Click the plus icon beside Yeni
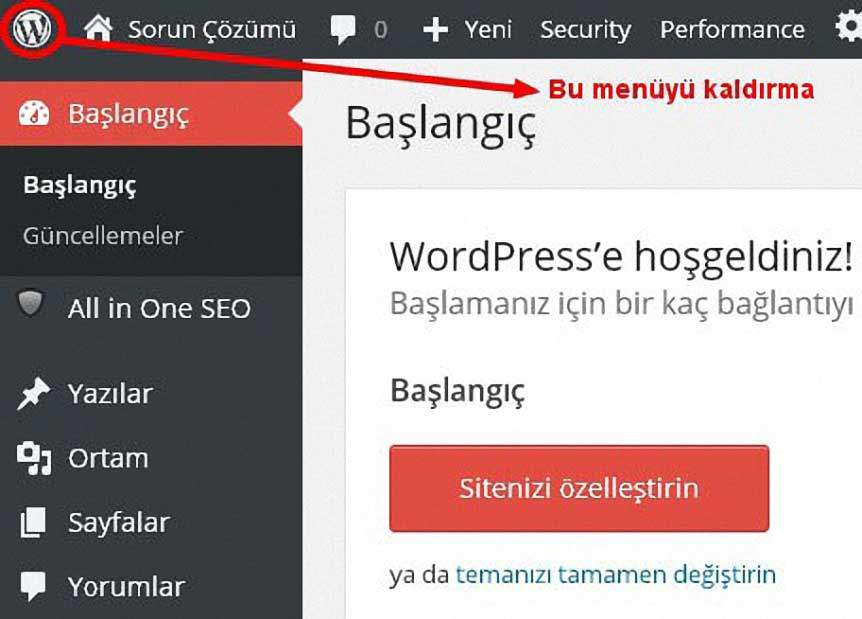The width and height of the screenshot is (862, 619). click(435, 30)
